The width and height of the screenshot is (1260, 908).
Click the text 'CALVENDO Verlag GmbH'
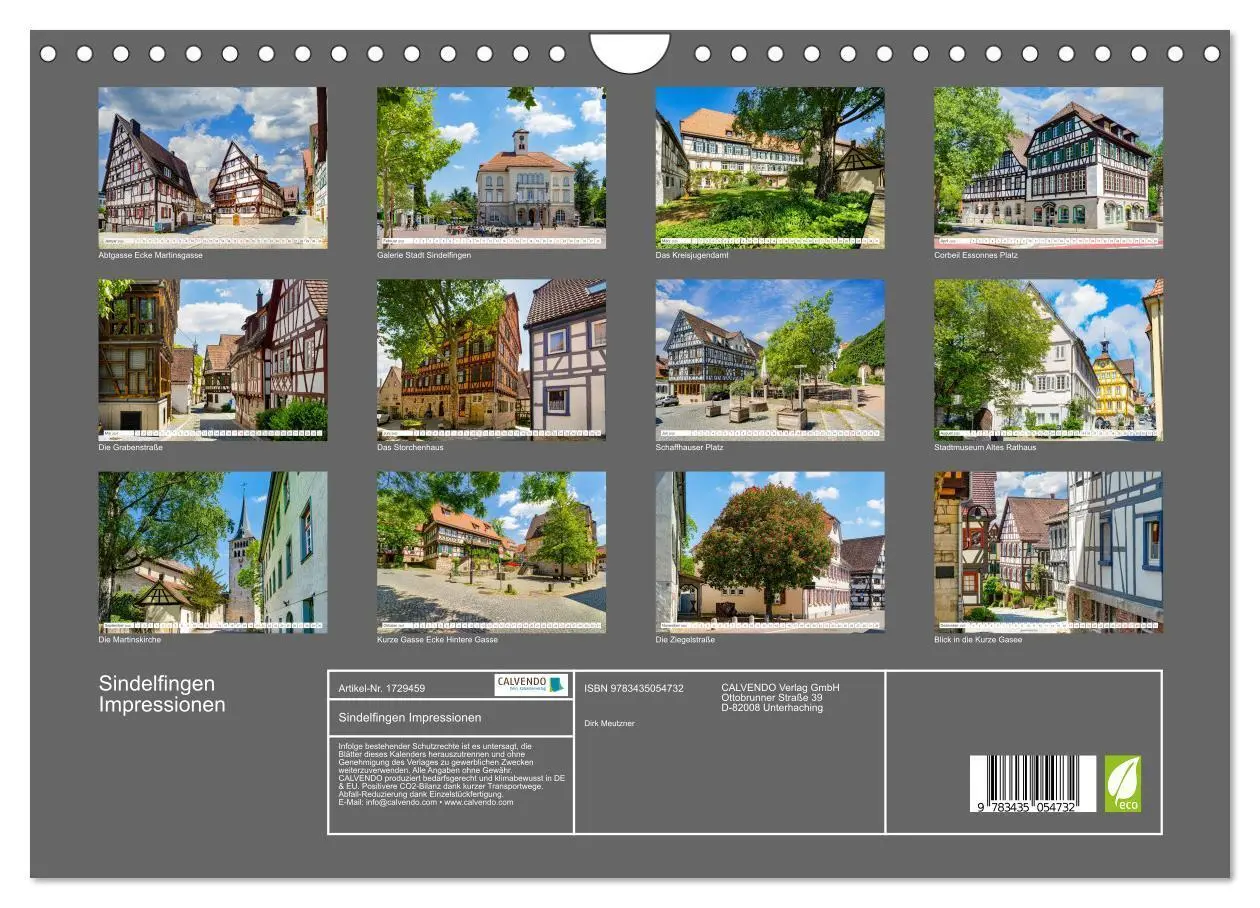[x=781, y=687]
